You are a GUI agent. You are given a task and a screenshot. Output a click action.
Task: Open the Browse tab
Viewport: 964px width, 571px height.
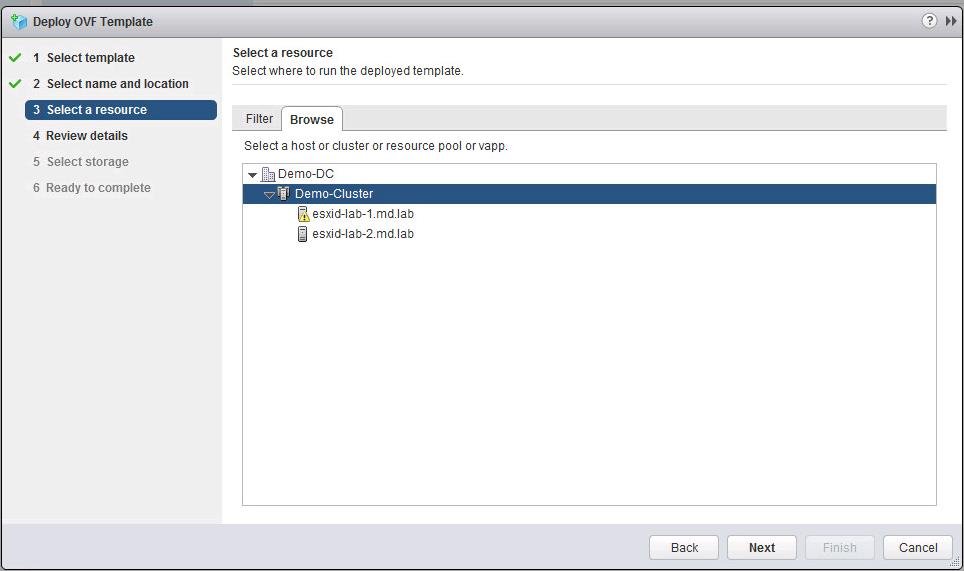(x=312, y=119)
